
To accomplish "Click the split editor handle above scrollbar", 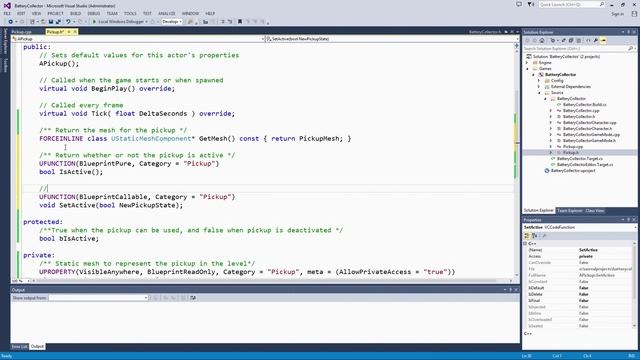I will (516, 45).
